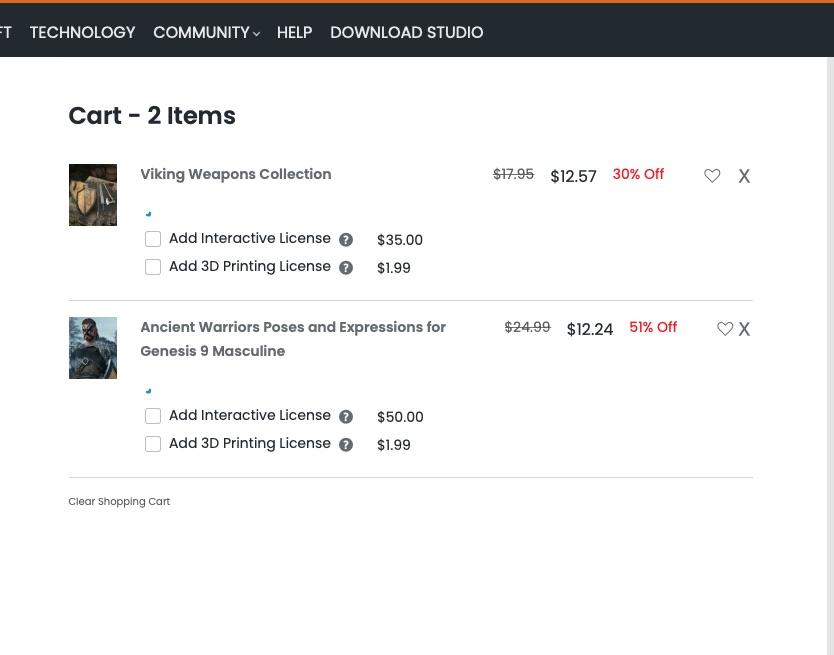Image resolution: width=834 pixels, height=655 pixels.
Task: Click help icon beside Ancient Warriors 3D Printing License
Action: click(346, 445)
